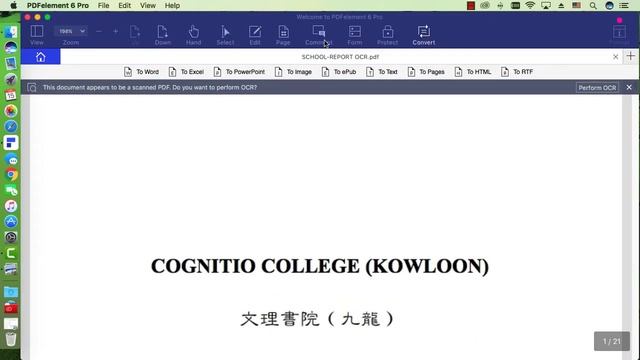Convert document To Pages

click(x=426, y=72)
